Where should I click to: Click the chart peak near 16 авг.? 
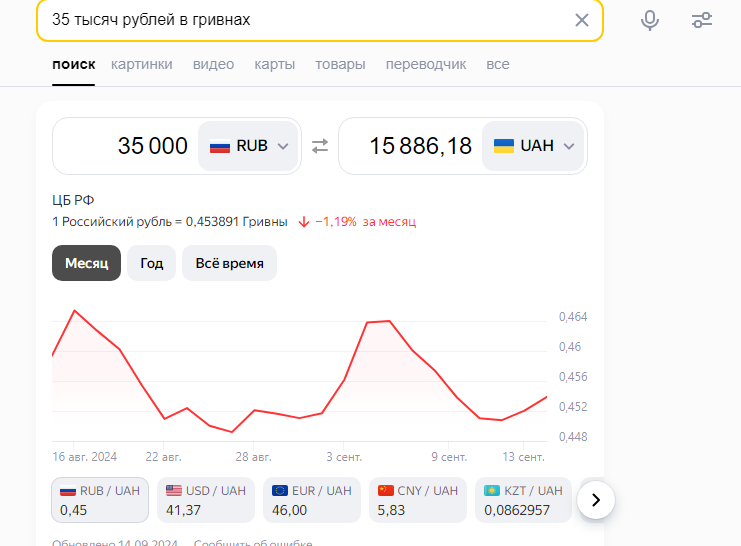click(75, 311)
